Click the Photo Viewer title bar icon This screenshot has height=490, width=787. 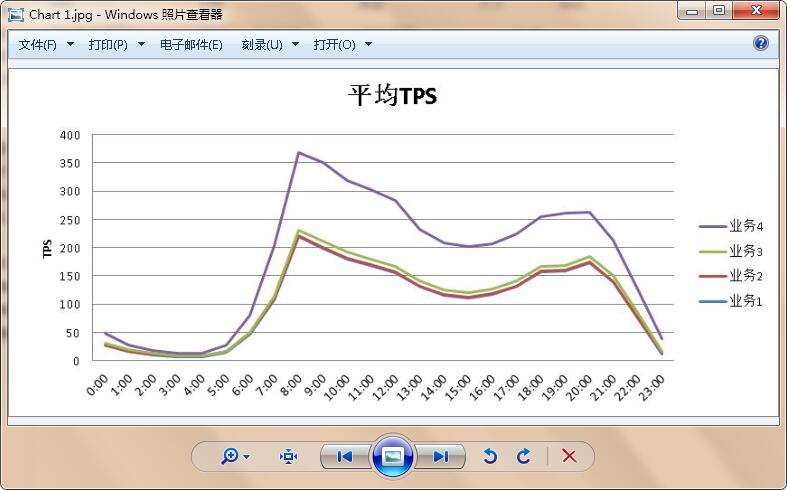(16, 15)
